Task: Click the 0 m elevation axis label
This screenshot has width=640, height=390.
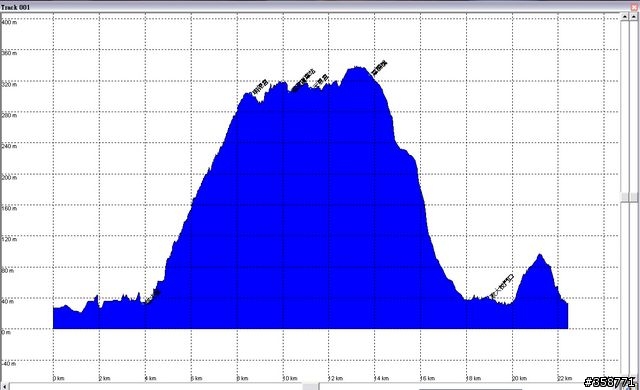Action: tap(6, 332)
